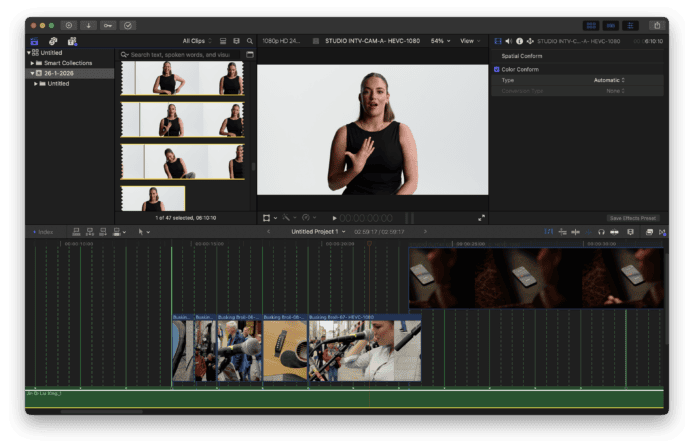
Task: Click the browser search magnifier icon
Action: 249,41
